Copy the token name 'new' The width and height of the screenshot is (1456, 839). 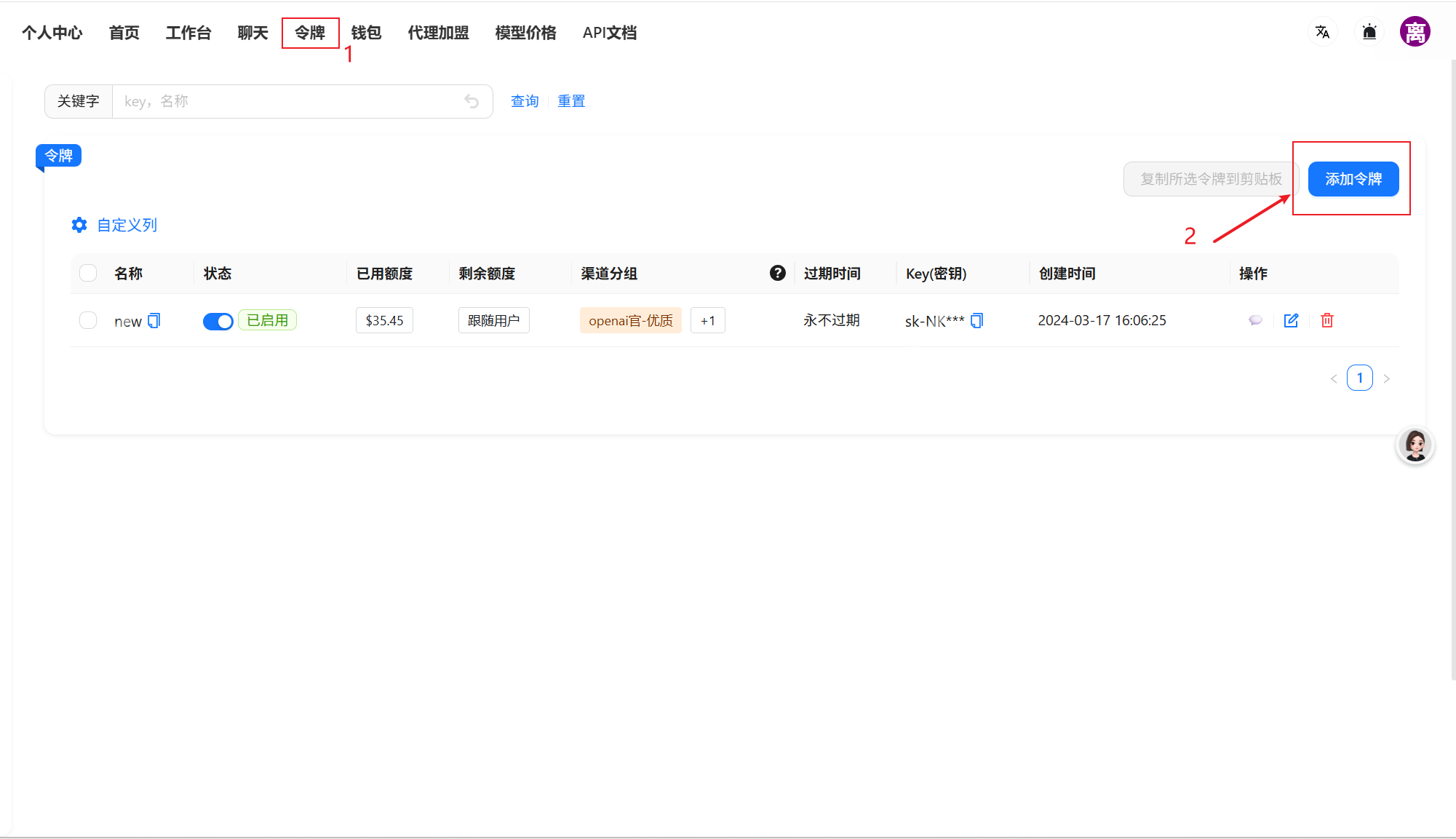154,321
